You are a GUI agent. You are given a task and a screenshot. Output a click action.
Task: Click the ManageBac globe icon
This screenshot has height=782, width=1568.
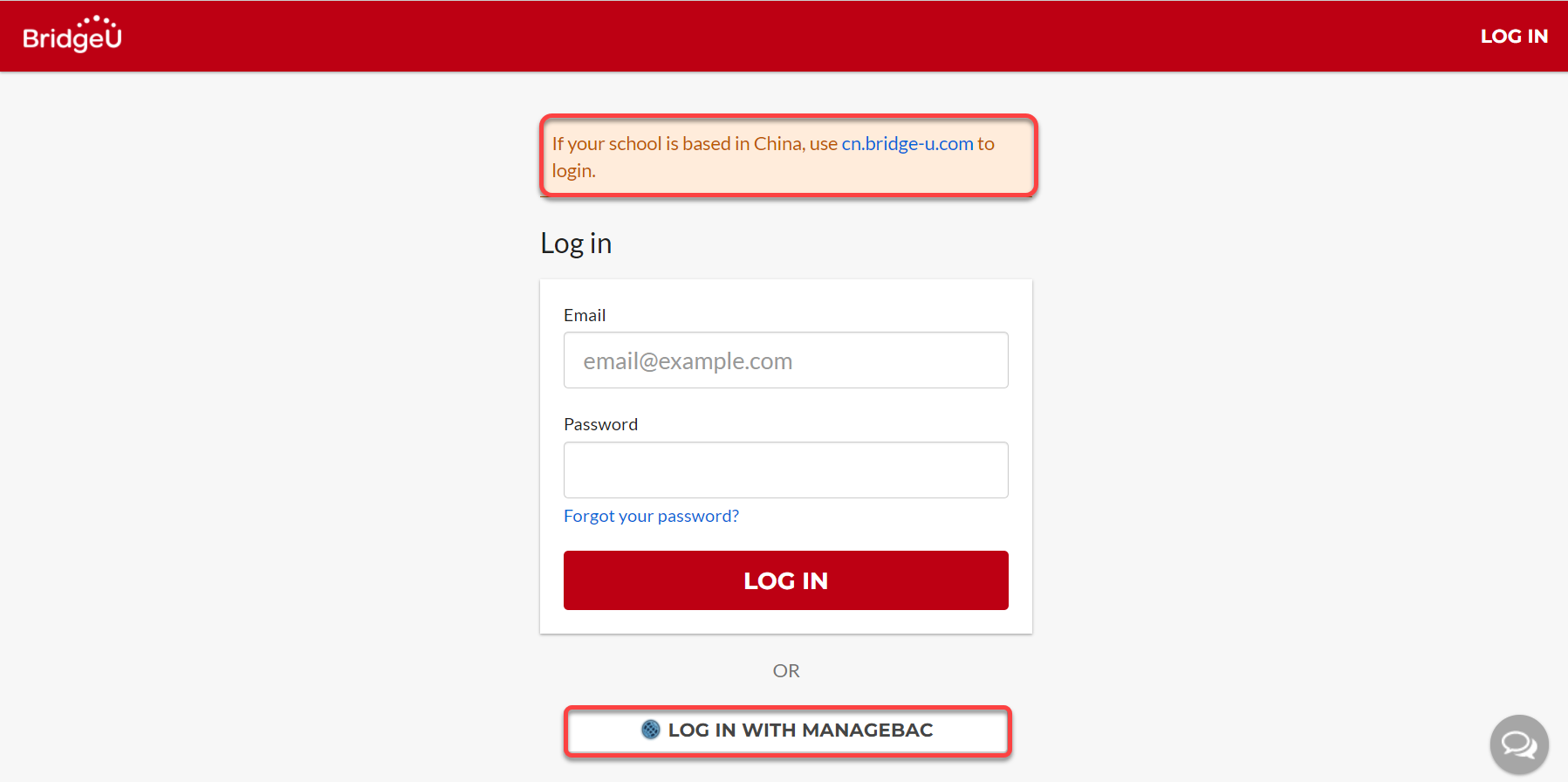(651, 730)
